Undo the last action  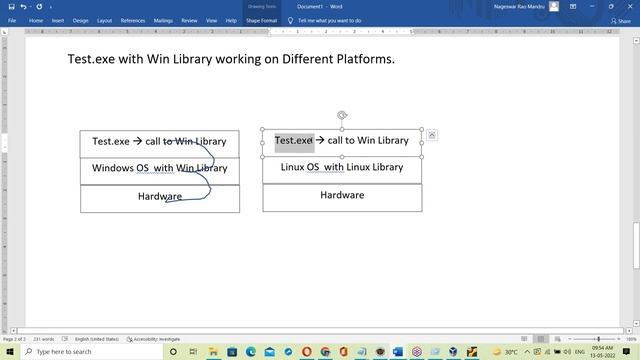click(23, 7)
